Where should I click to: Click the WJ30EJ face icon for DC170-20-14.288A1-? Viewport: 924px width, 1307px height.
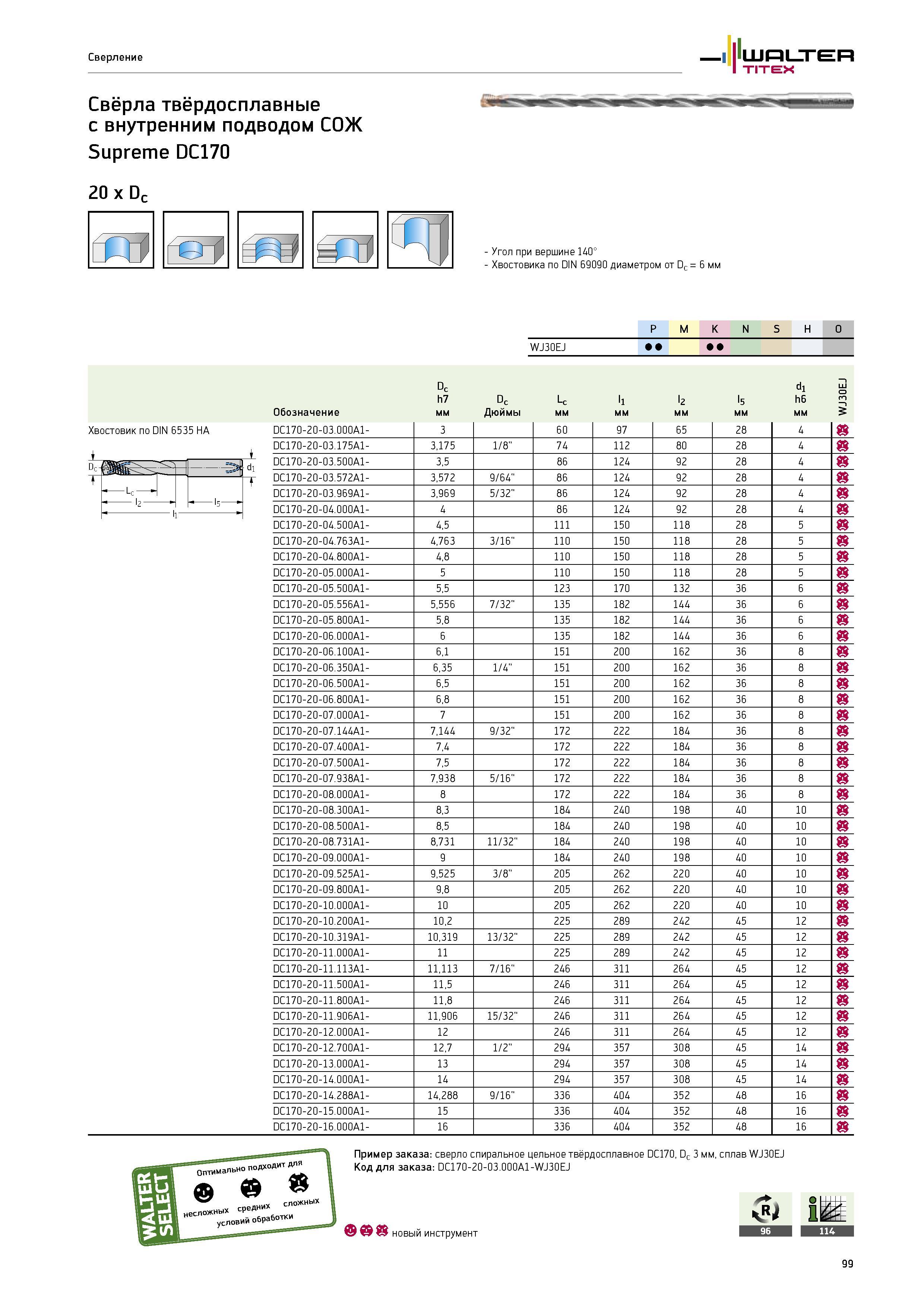point(843,1095)
